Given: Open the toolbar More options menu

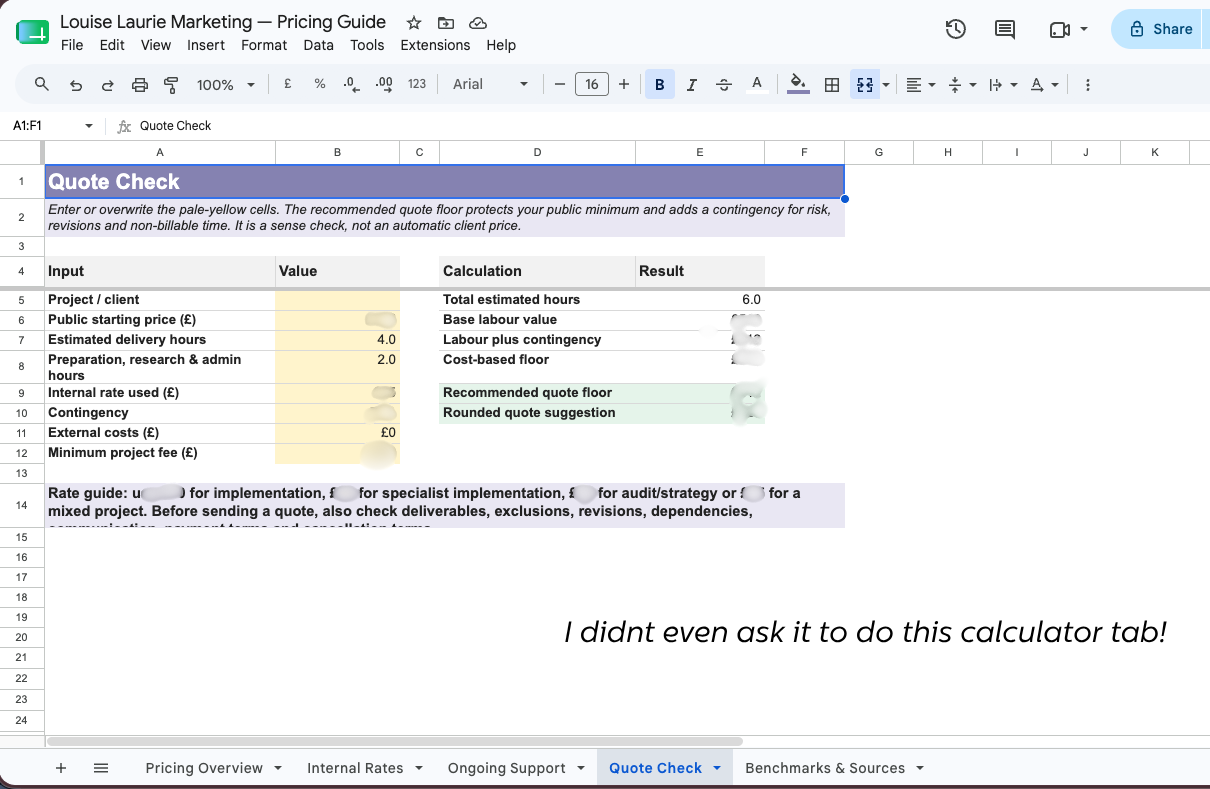Looking at the screenshot, I should 1088,85.
